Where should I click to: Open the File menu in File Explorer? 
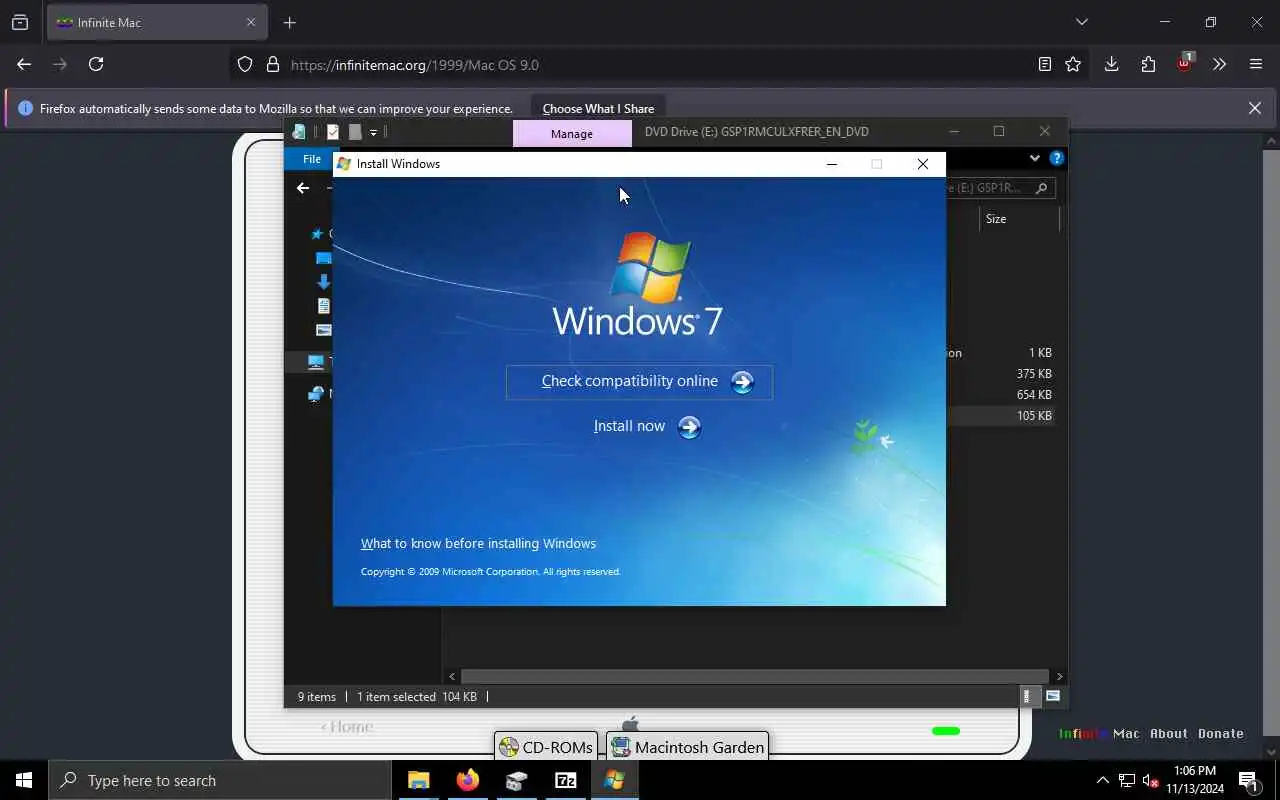coord(312,159)
